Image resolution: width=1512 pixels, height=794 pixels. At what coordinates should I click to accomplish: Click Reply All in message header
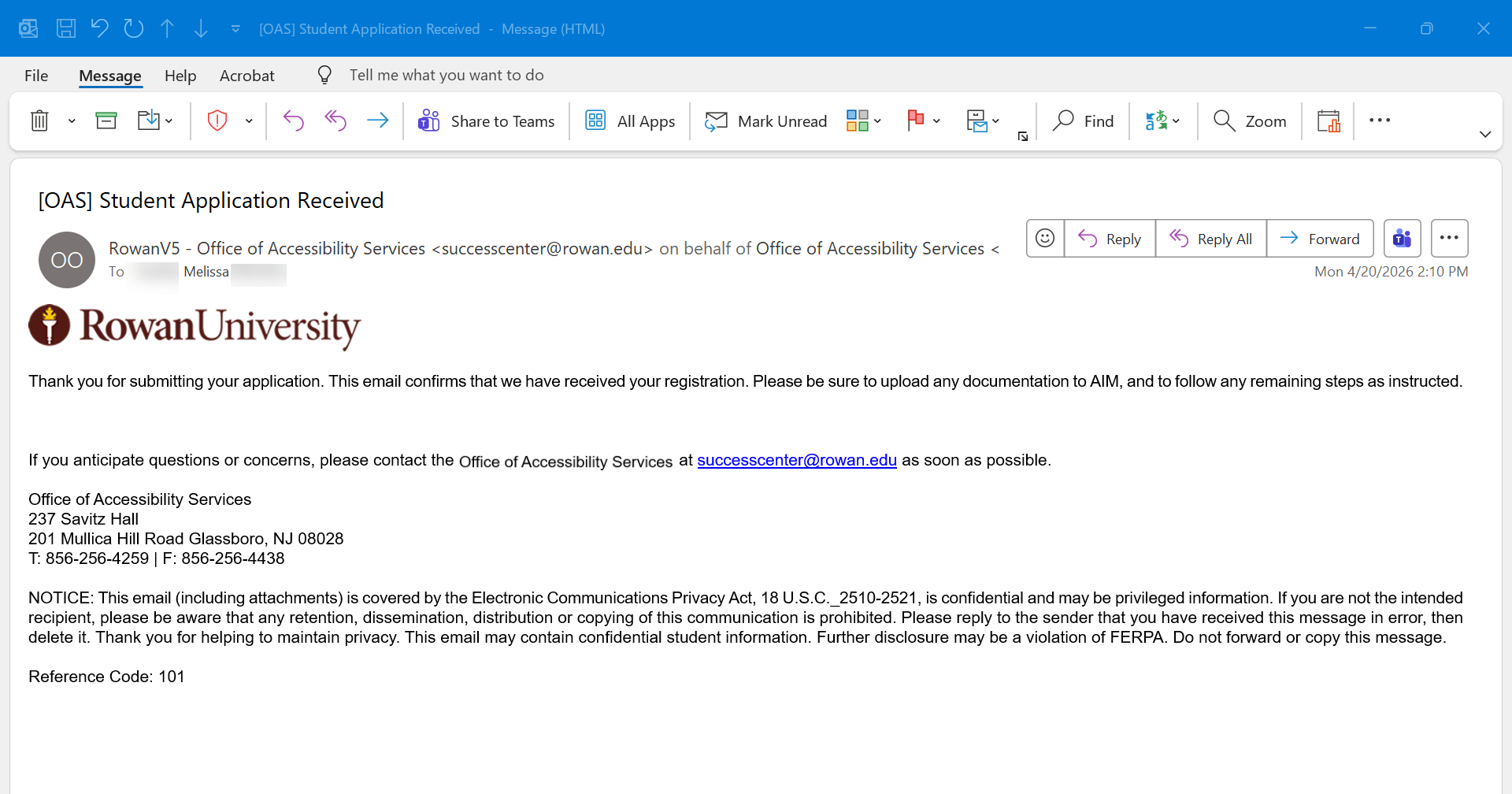tap(1211, 238)
